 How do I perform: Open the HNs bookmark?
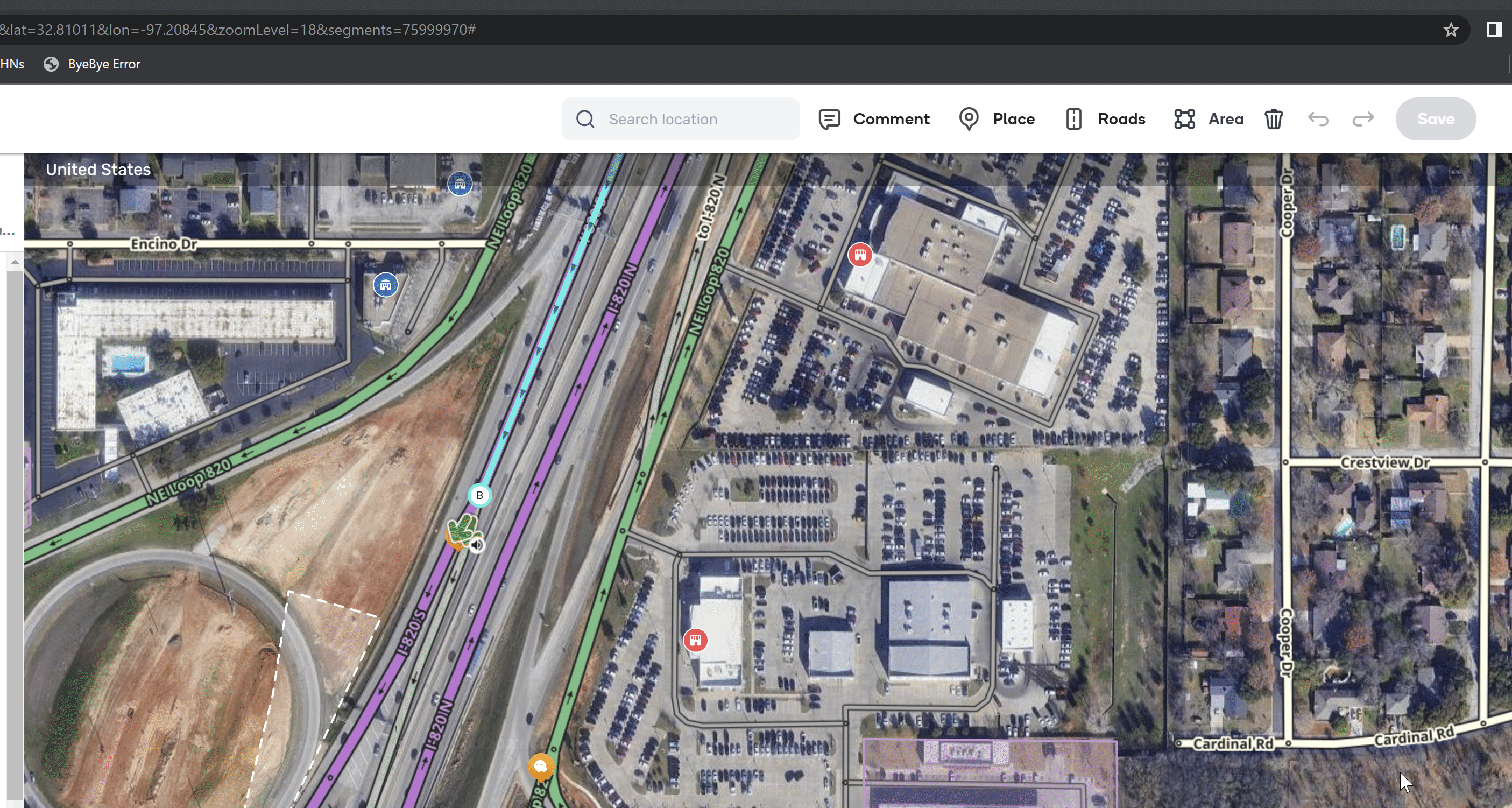tap(12, 64)
